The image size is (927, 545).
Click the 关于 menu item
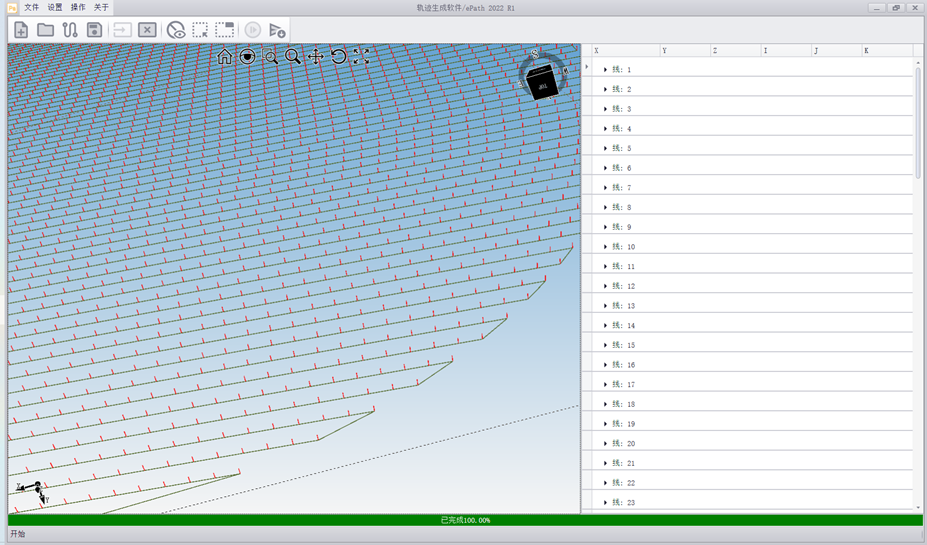click(101, 7)
